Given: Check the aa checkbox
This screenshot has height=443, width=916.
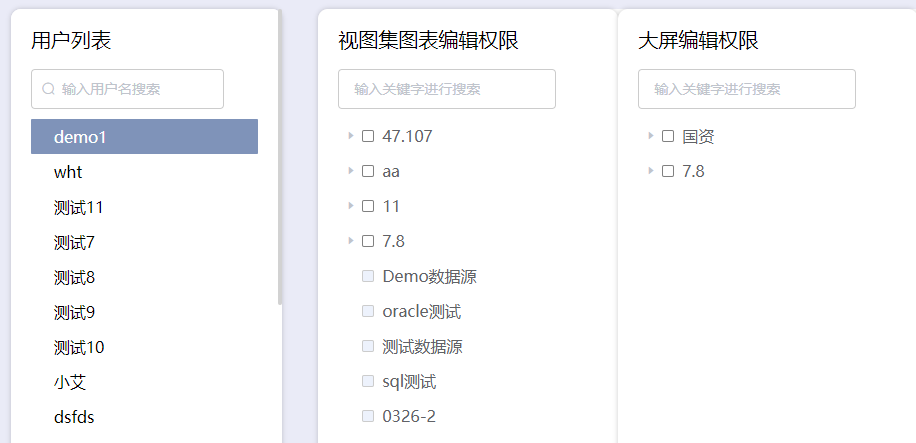Looking at the screenshot, I should 368,171.
